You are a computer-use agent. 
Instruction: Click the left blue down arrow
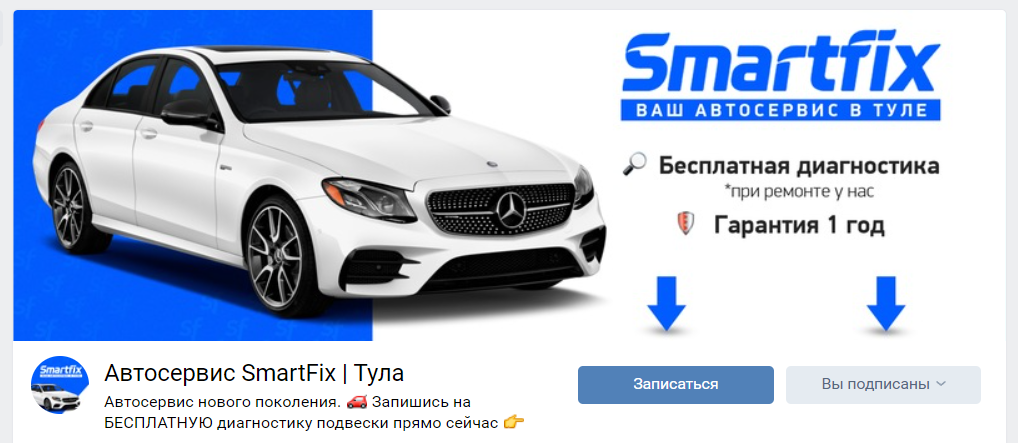(x=667, y=304)
